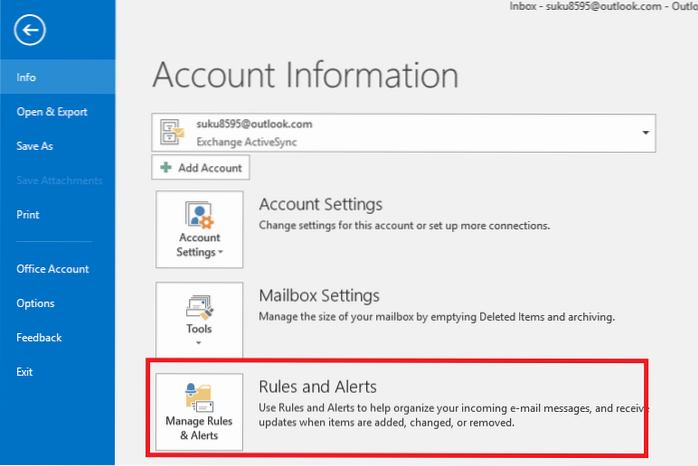Screen dimensions: 698x466
Task: Expand the Account Settings button's dropdown arrow
Action: 219,253
